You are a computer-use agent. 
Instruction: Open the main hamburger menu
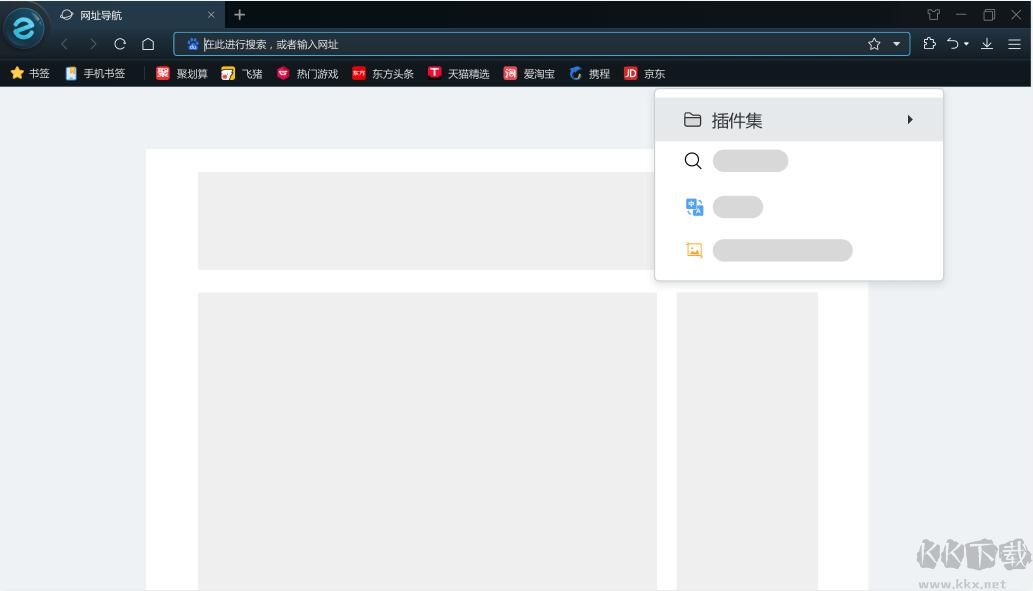[x=1015, y=44]
